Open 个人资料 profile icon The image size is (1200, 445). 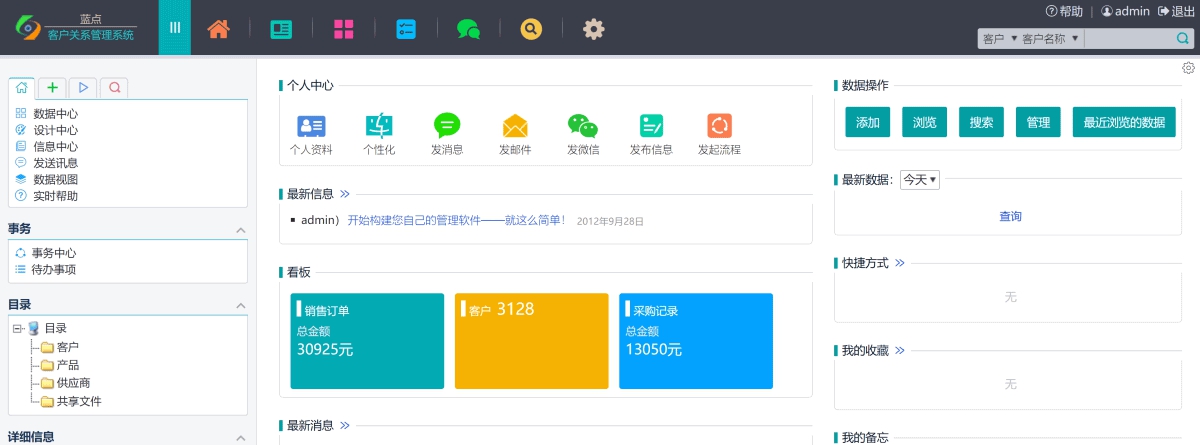point(311,126)
